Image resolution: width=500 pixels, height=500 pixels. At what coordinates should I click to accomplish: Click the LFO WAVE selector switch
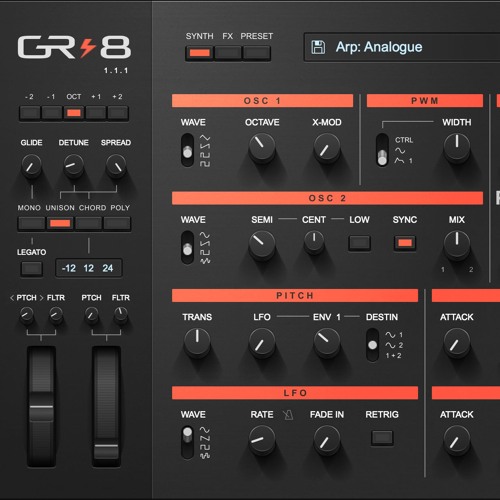pos(188,442)
